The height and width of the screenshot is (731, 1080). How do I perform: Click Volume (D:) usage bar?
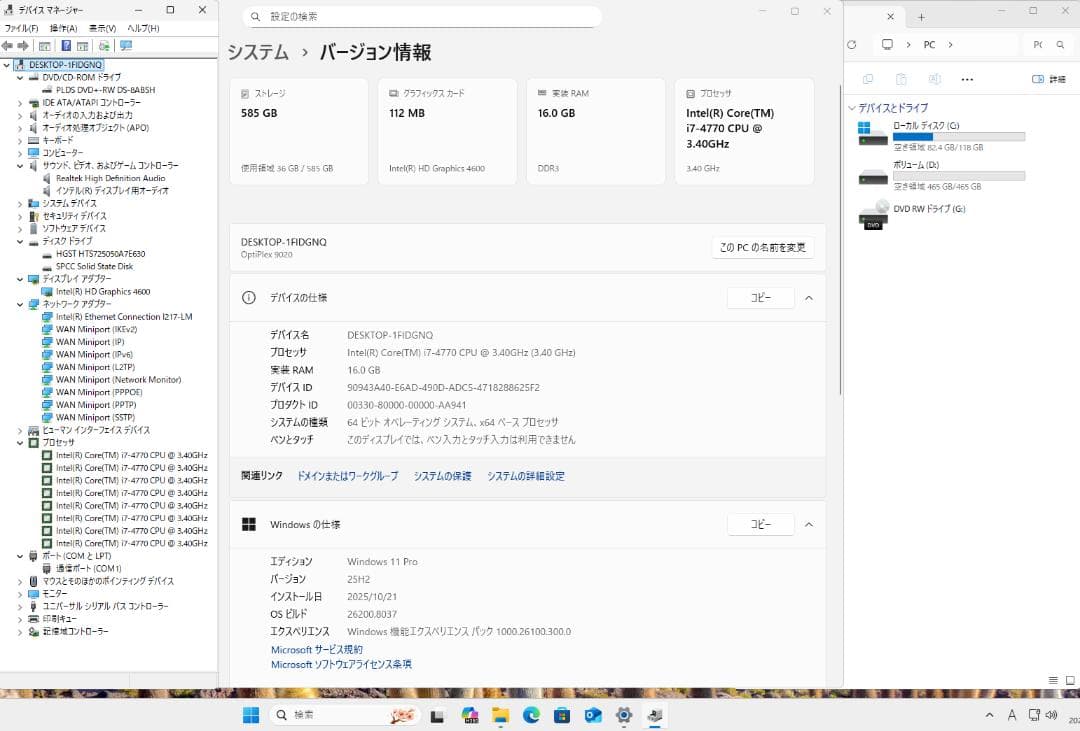click(x=959, y=176)
